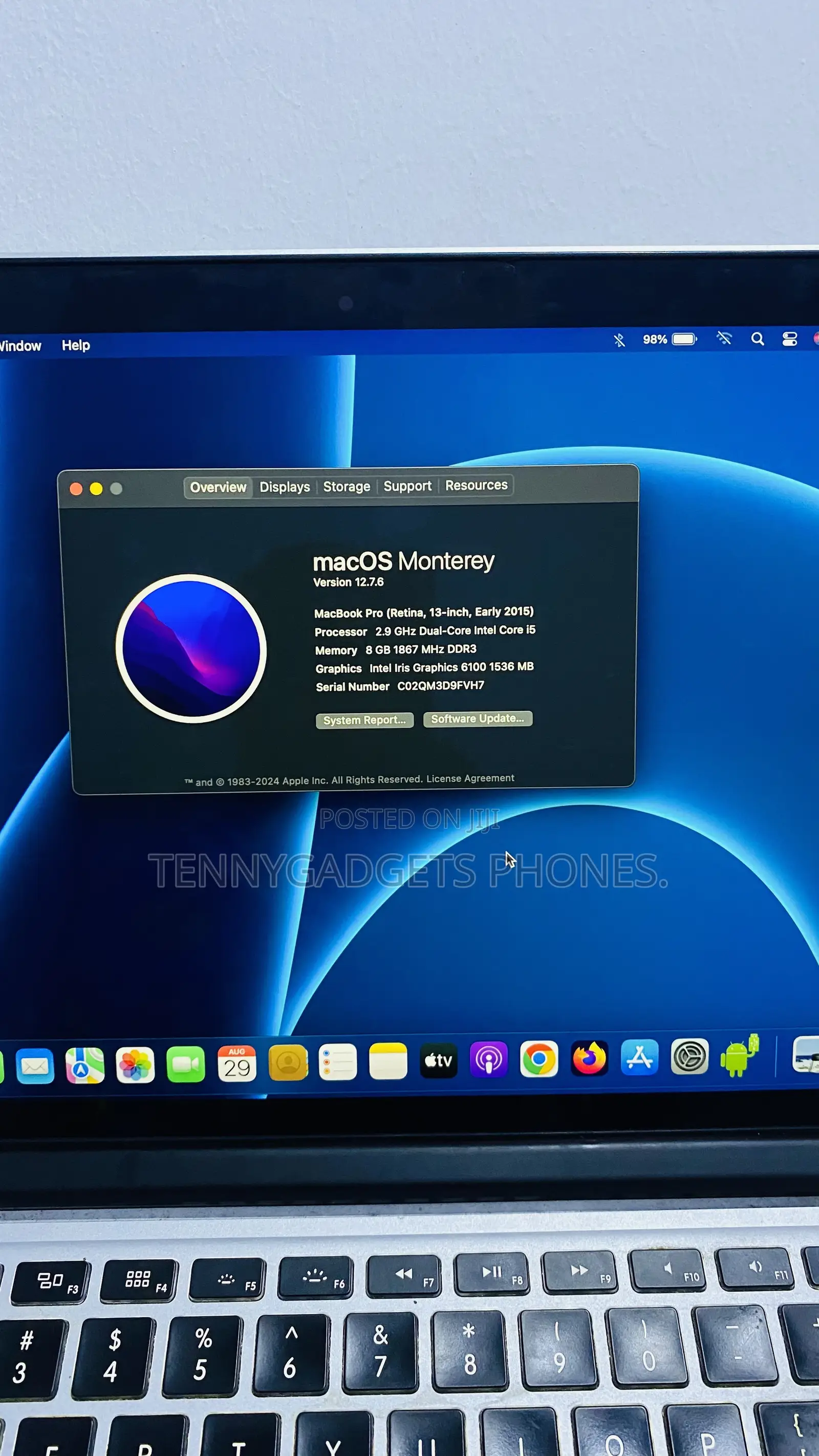
Task: Switch to the Support tab
Action: (x=407, y=486)
